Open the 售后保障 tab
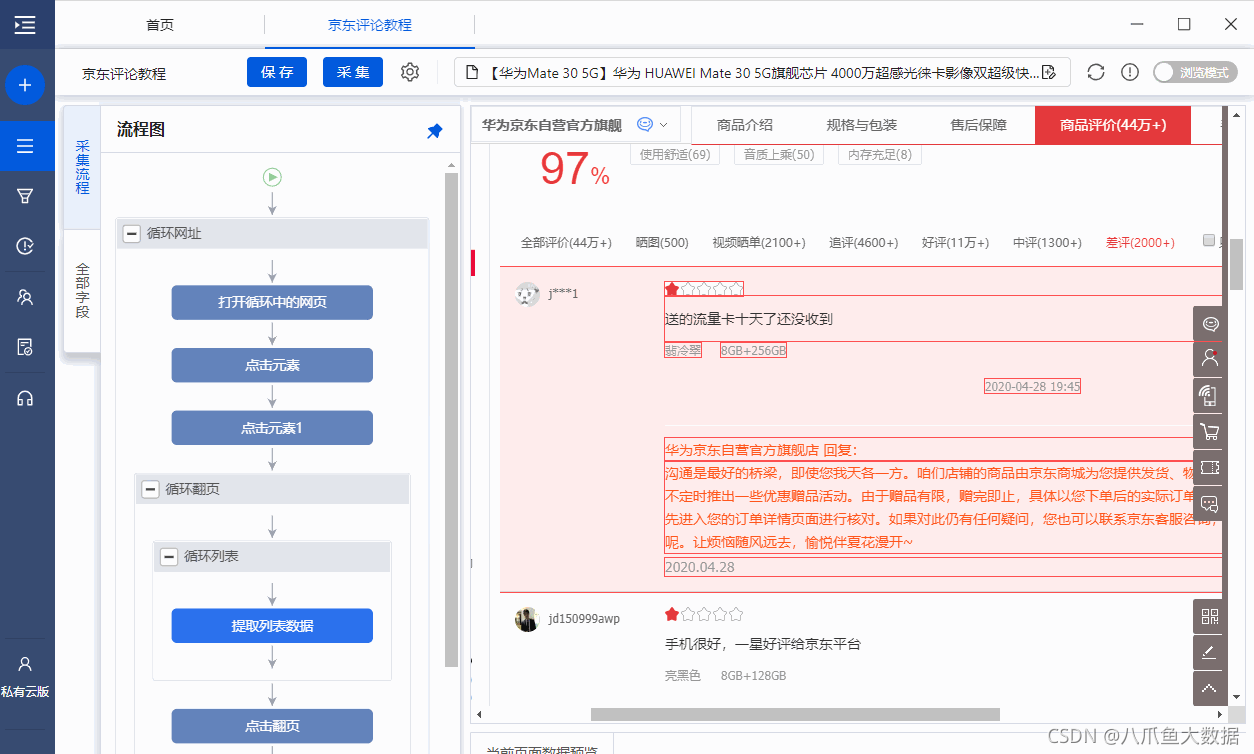The width and height of the screenshot is (1254, 754). click(978, 125)
